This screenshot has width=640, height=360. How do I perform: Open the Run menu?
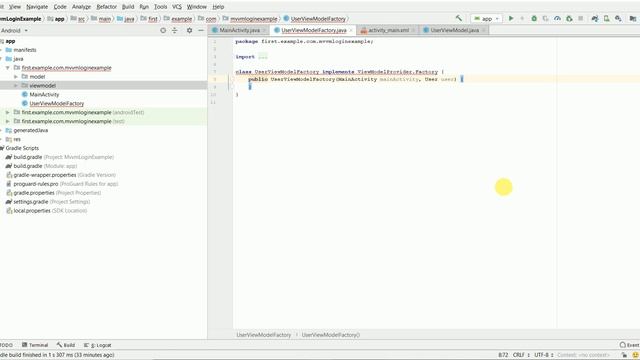click(x=144, y=7)
